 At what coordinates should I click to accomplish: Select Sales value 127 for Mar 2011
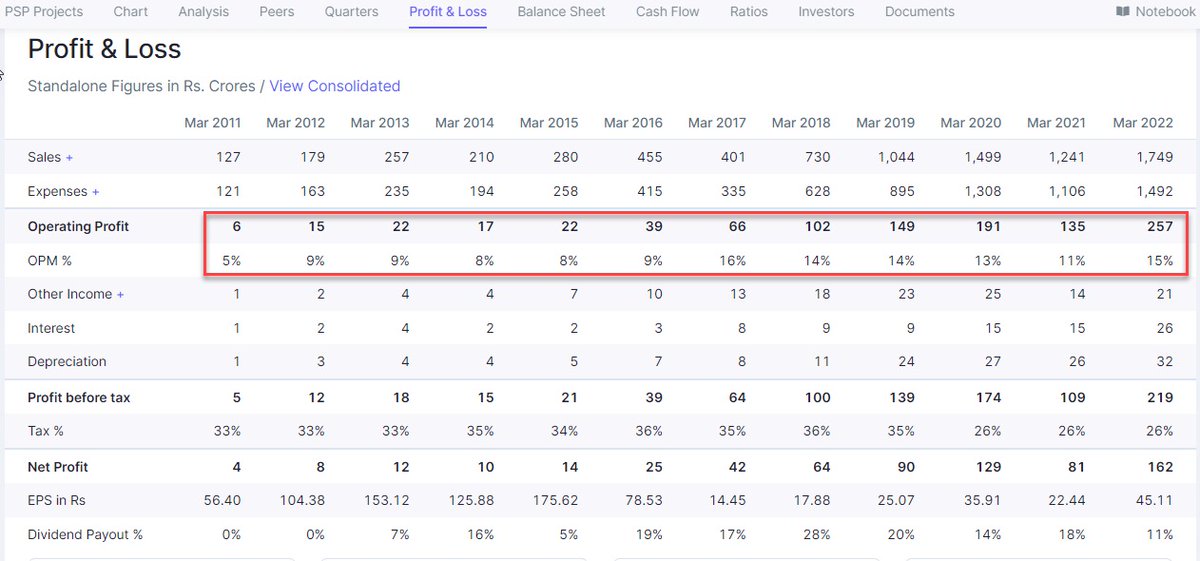point(228,158)
